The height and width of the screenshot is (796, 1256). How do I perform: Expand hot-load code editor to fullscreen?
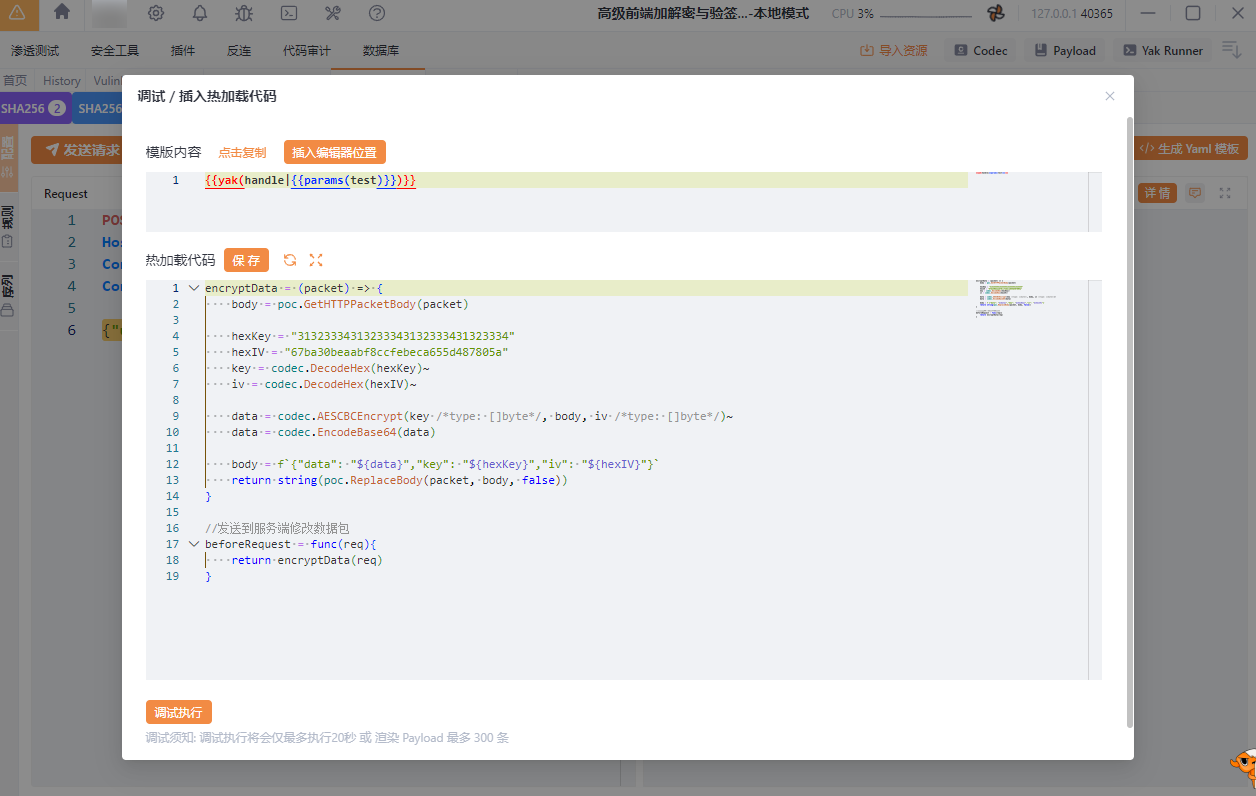316,260
